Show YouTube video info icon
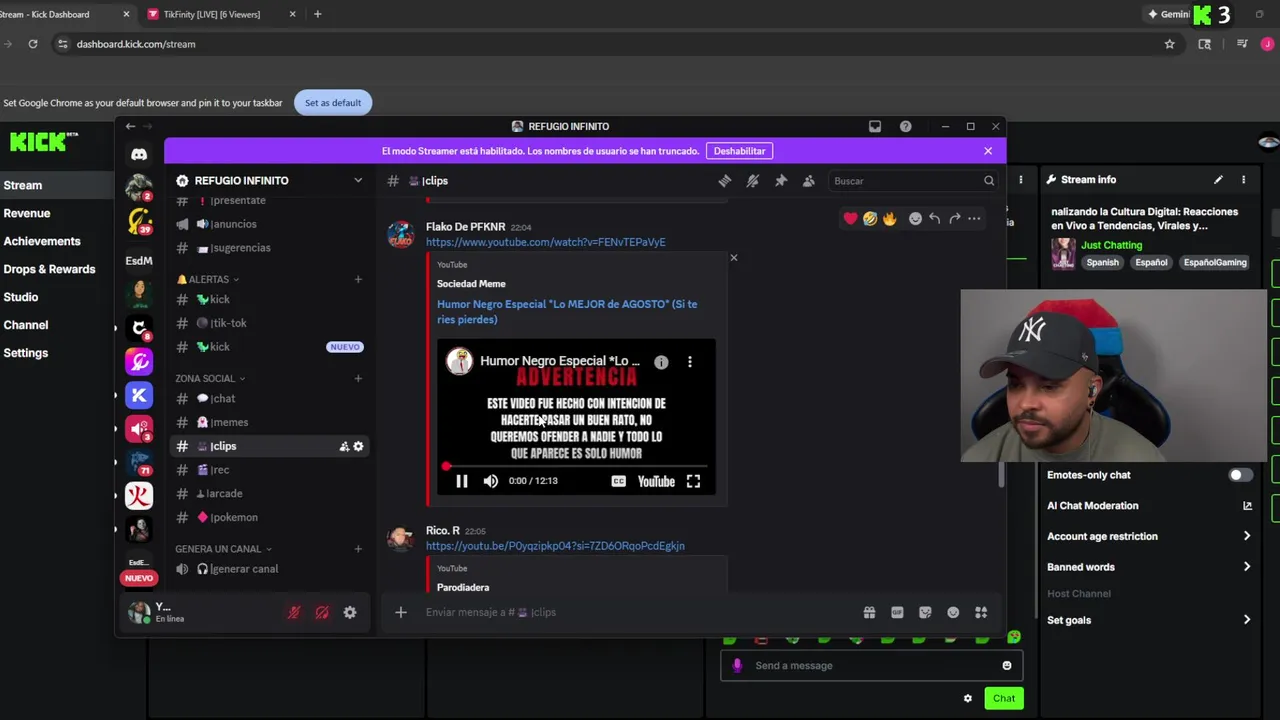Image resolution: width=1280 pixels, height=720 pixels. click(x=661, y=362)
